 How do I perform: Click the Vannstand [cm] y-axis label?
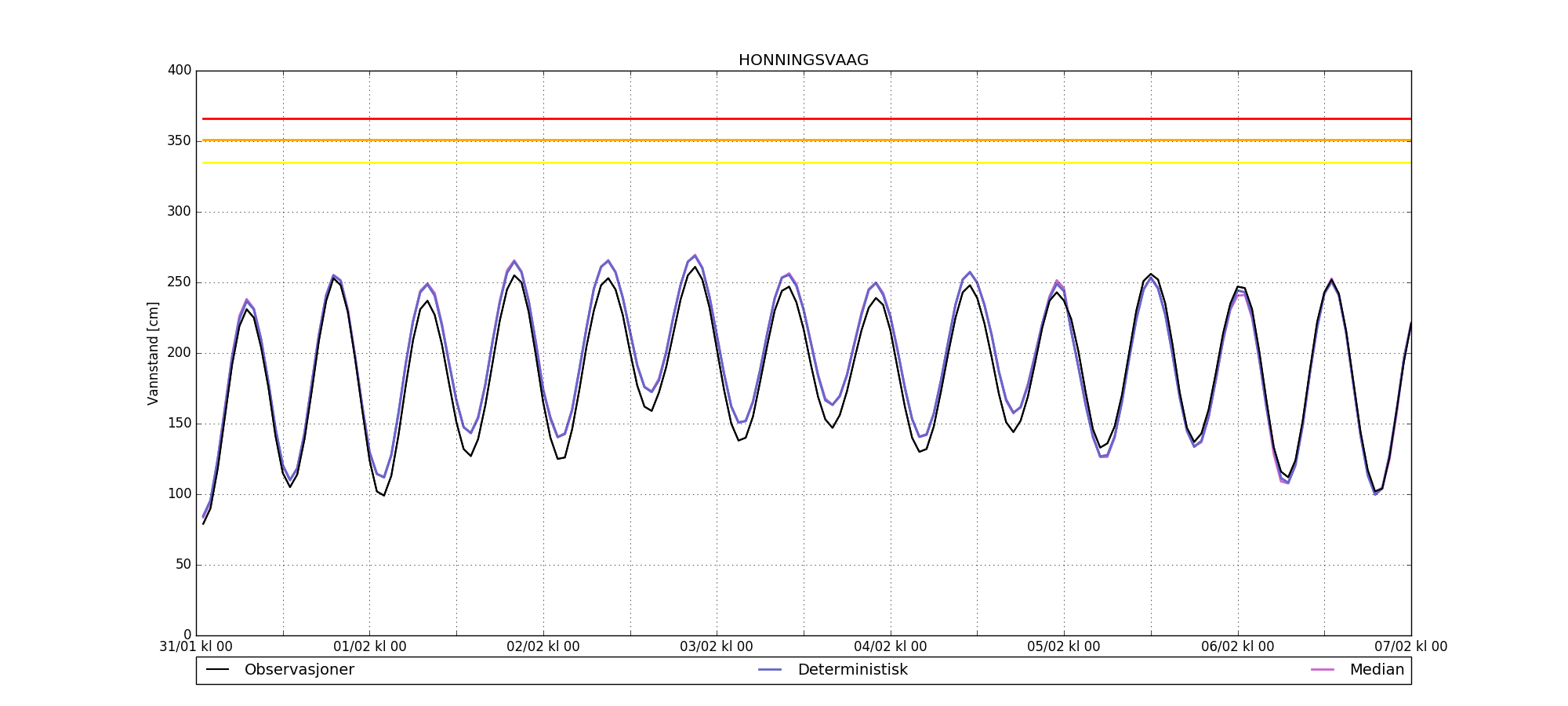(x=153, y=353)
